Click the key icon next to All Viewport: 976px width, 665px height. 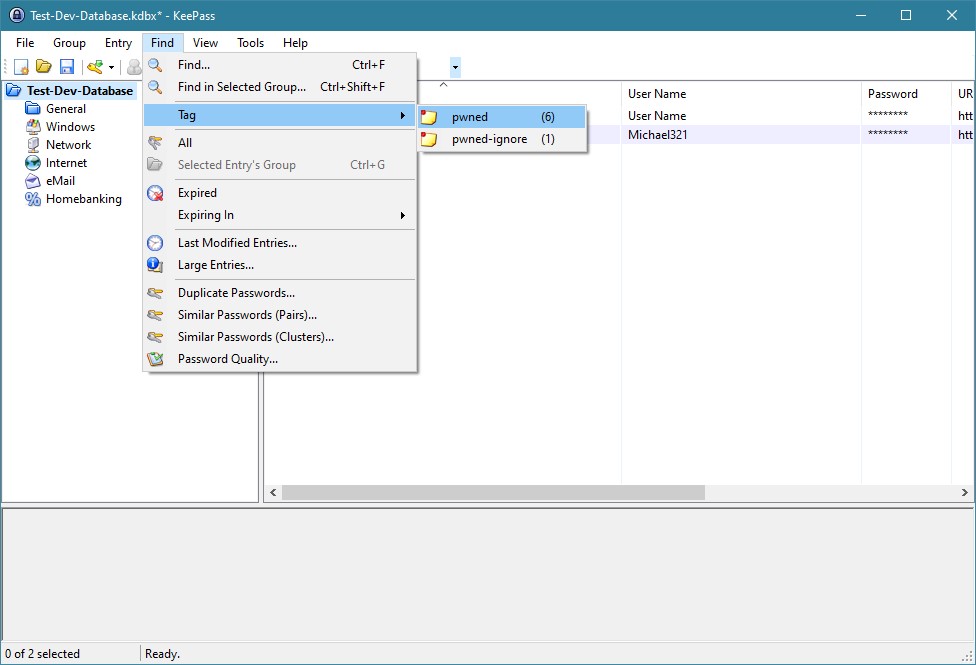pos(155,143)
